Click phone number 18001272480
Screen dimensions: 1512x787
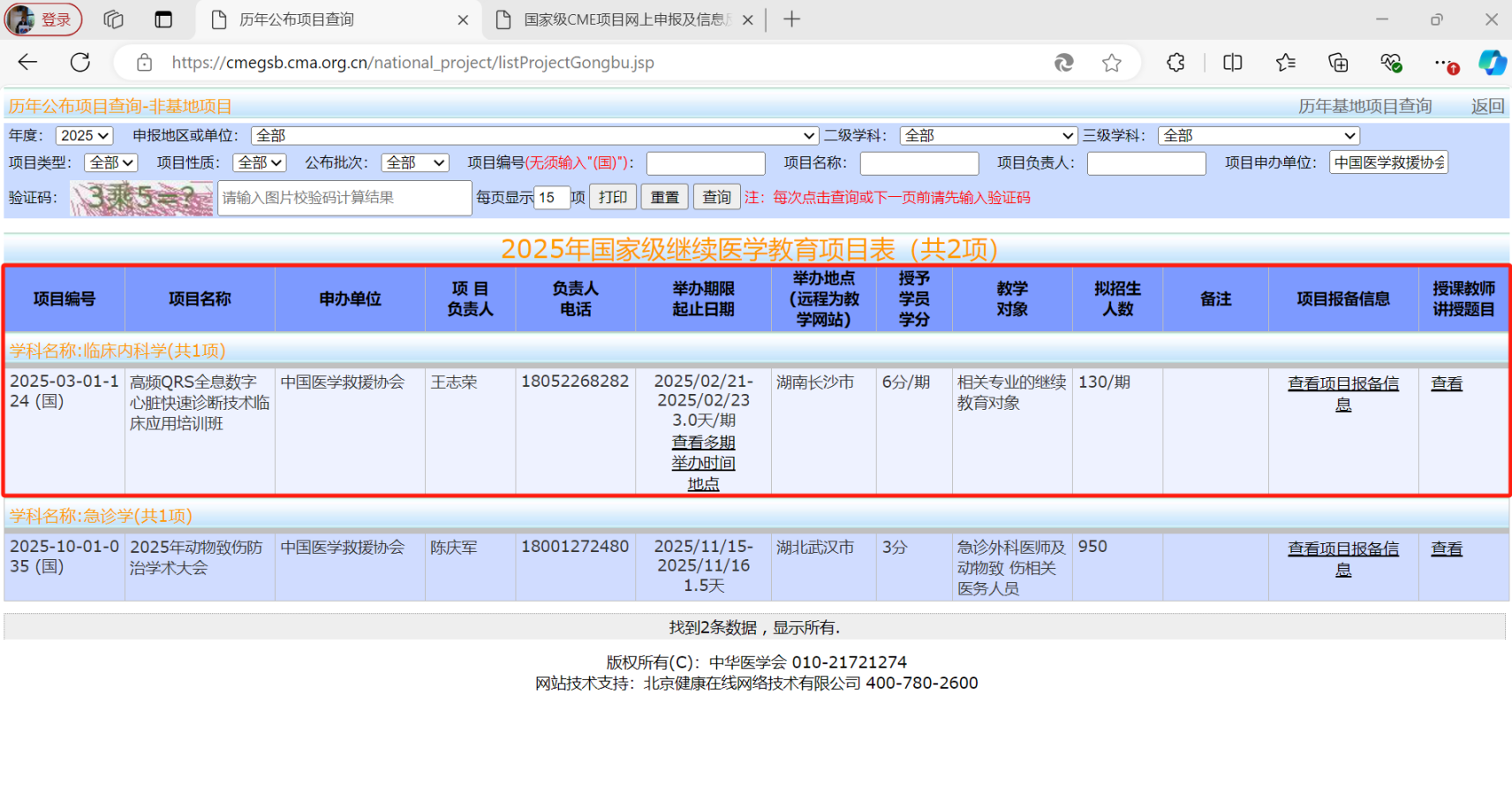[x=575, y=547]
